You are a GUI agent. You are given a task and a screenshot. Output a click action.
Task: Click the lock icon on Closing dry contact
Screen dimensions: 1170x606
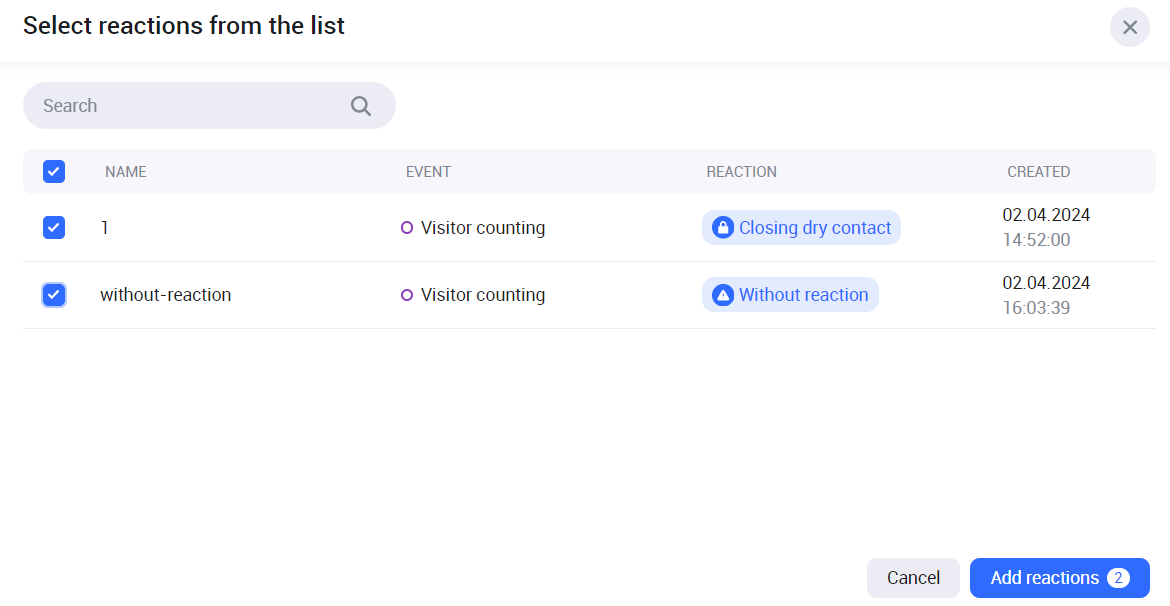point(722,228)
